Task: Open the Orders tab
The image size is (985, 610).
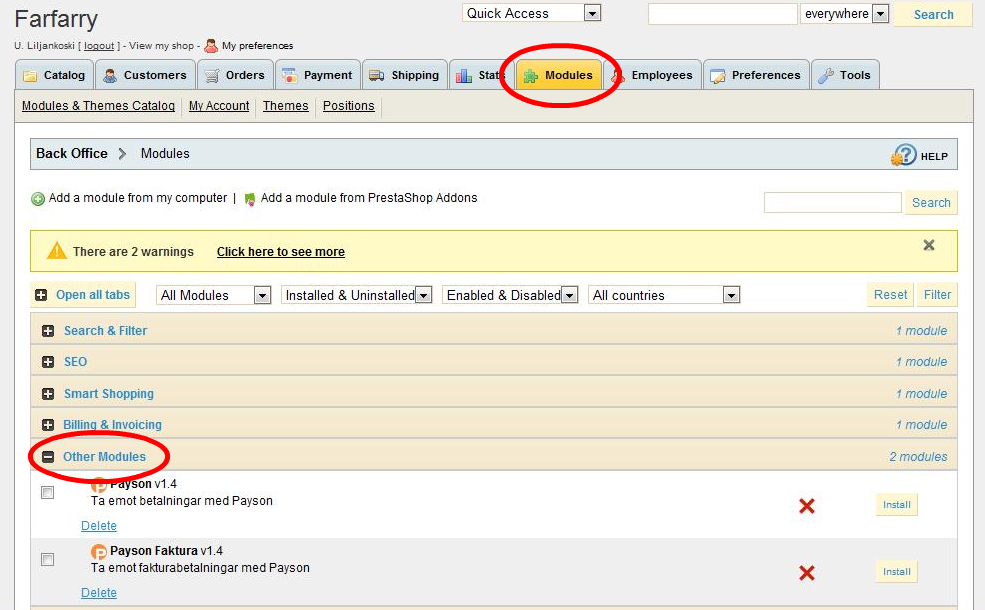Action: [236, 75]
